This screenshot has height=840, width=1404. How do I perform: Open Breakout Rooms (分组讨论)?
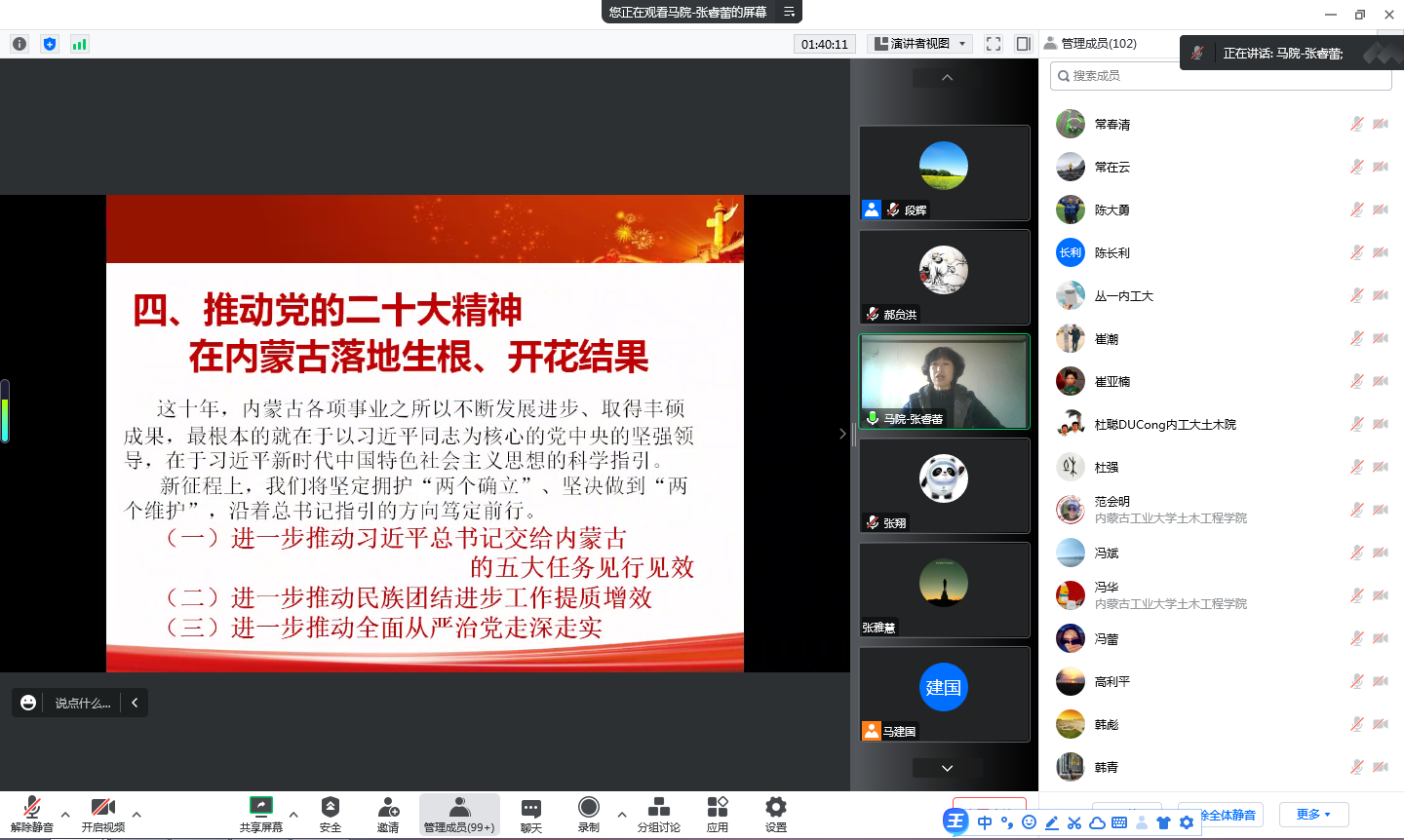click(x=659, y=813)
